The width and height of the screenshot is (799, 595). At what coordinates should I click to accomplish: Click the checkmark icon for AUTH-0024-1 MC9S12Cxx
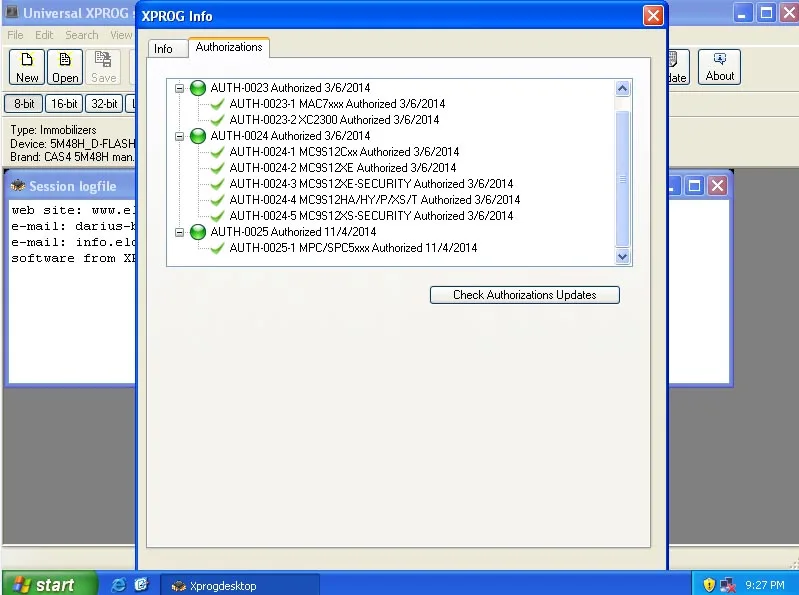pos(218,152)
